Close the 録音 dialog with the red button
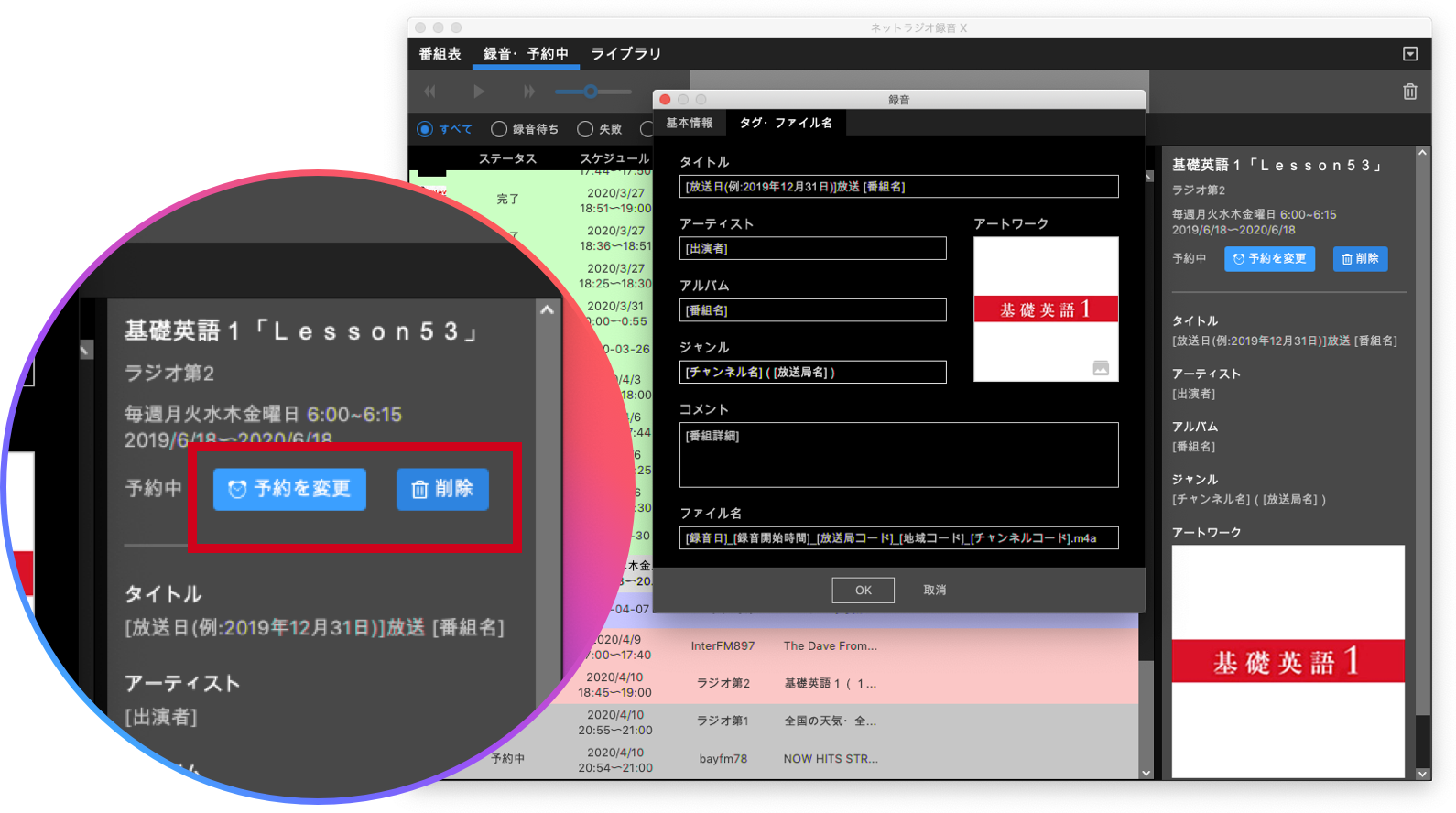This screenshot has height=813, width=1456. [665, 100]
